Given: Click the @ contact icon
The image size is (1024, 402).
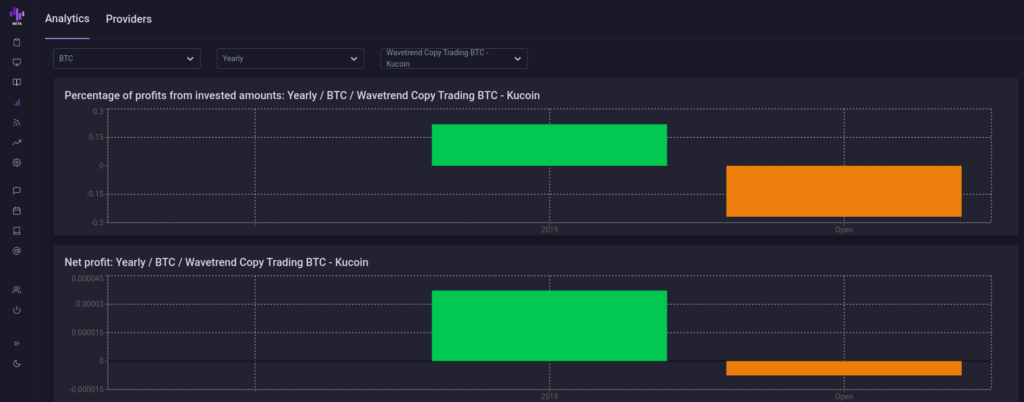Looking at the screenshot, I should coord(16,250).
